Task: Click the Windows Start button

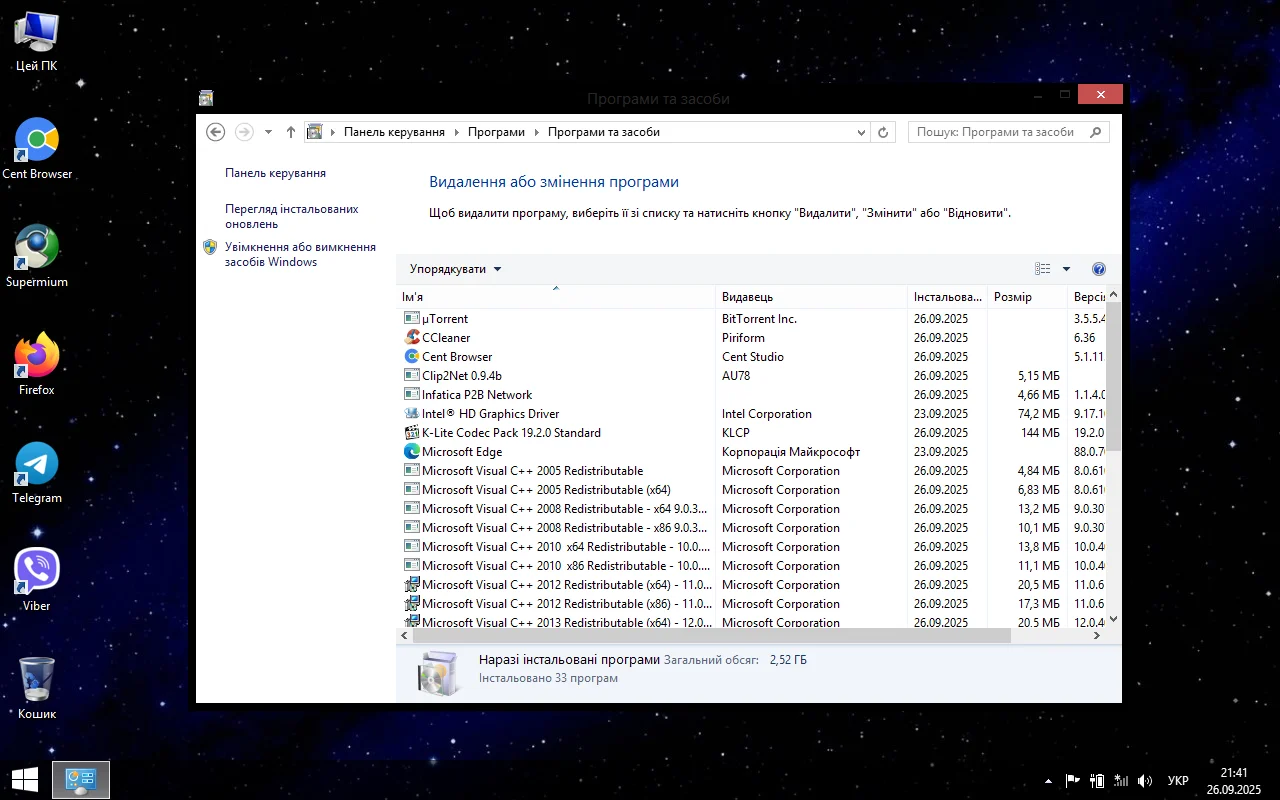Action: point(25,779)
